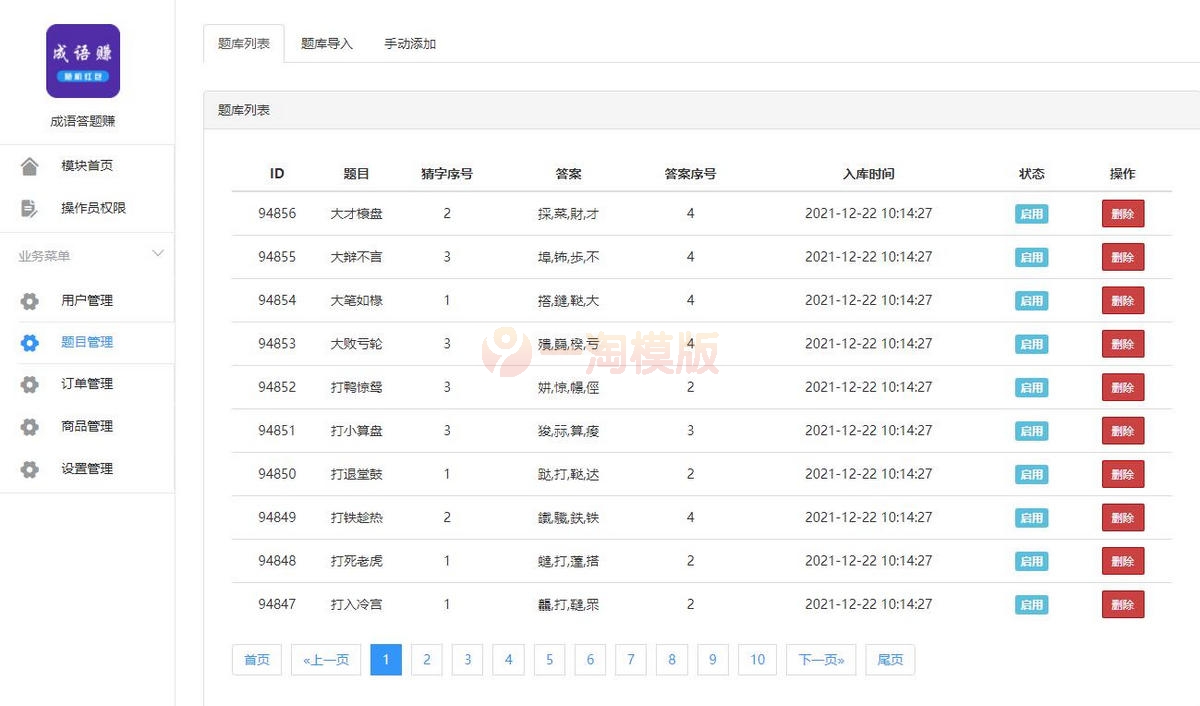1200x706 pixels.
Task: Go to page 5 in pagination
Action: pyautogui.click(x=549, y=659)
